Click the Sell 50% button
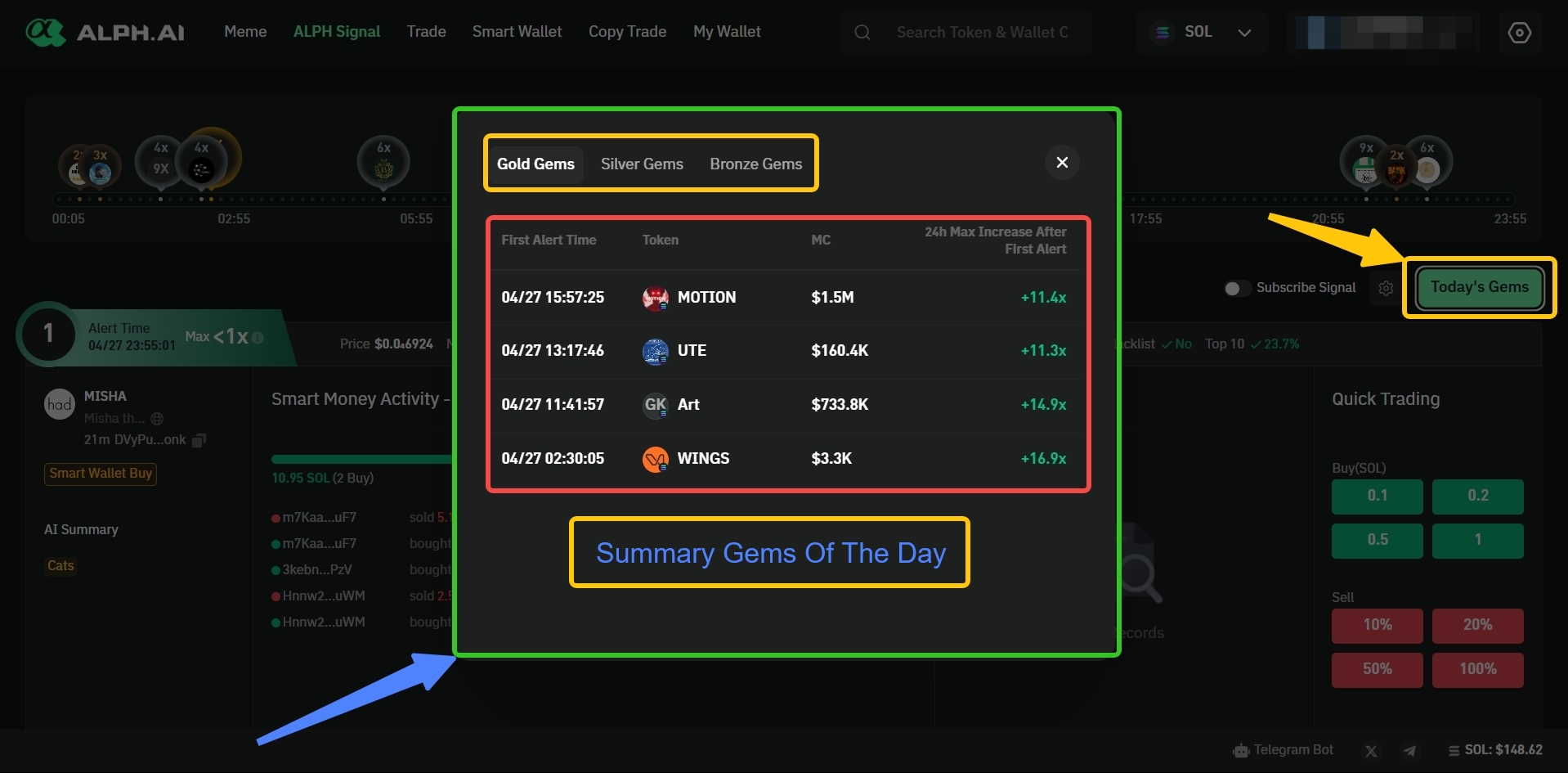This screenshot has width=1568, height=773. 1377,669
